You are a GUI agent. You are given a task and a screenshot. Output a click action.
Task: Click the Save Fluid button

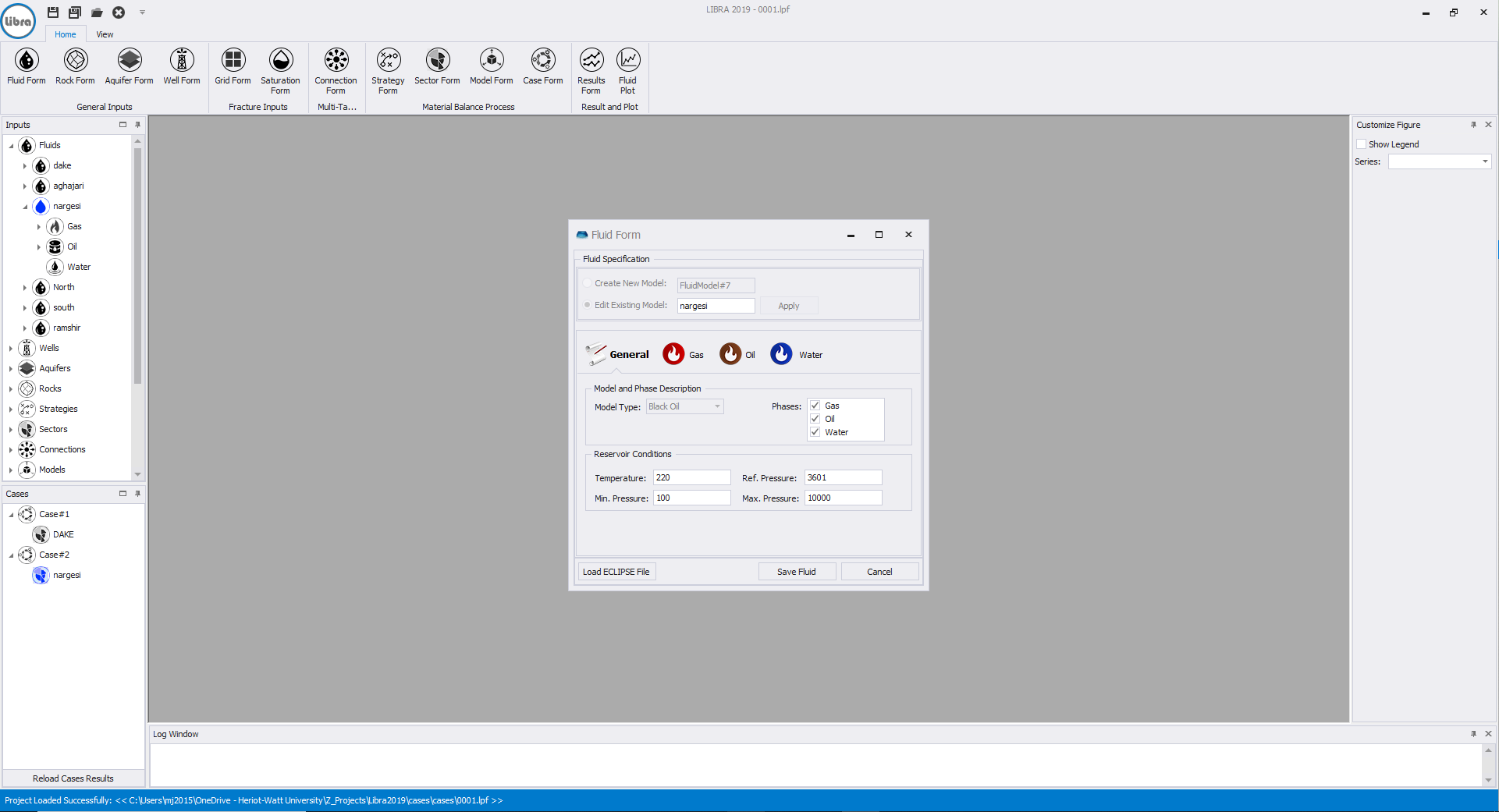point(797,571)
